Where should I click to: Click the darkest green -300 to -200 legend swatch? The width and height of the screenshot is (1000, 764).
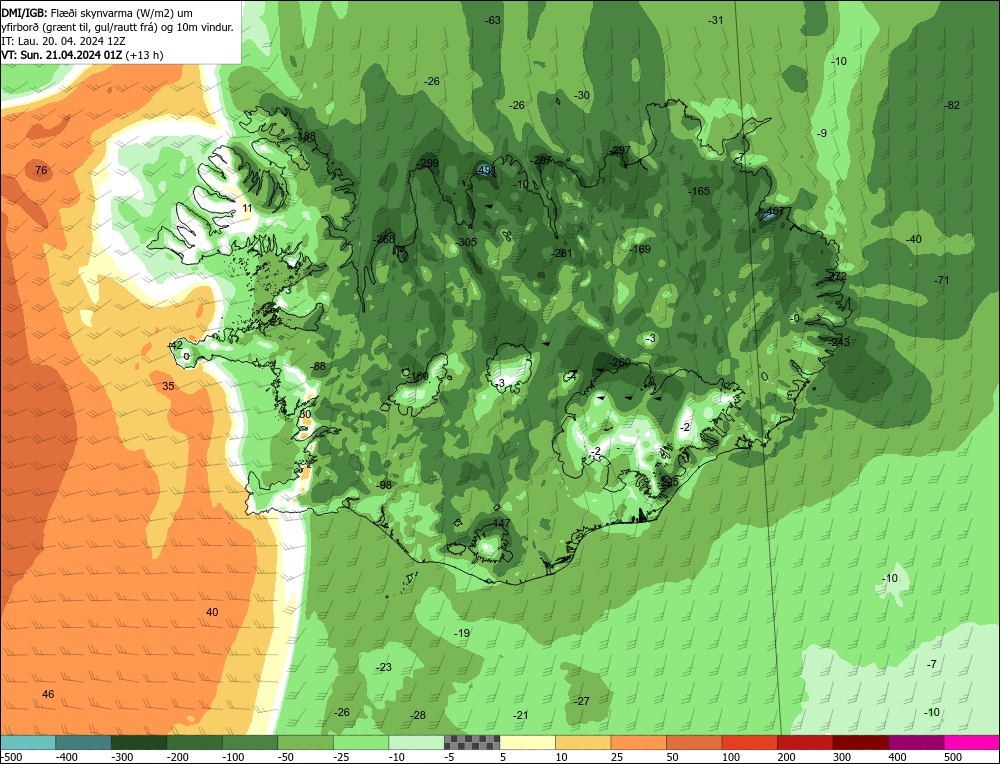(139, 742)
